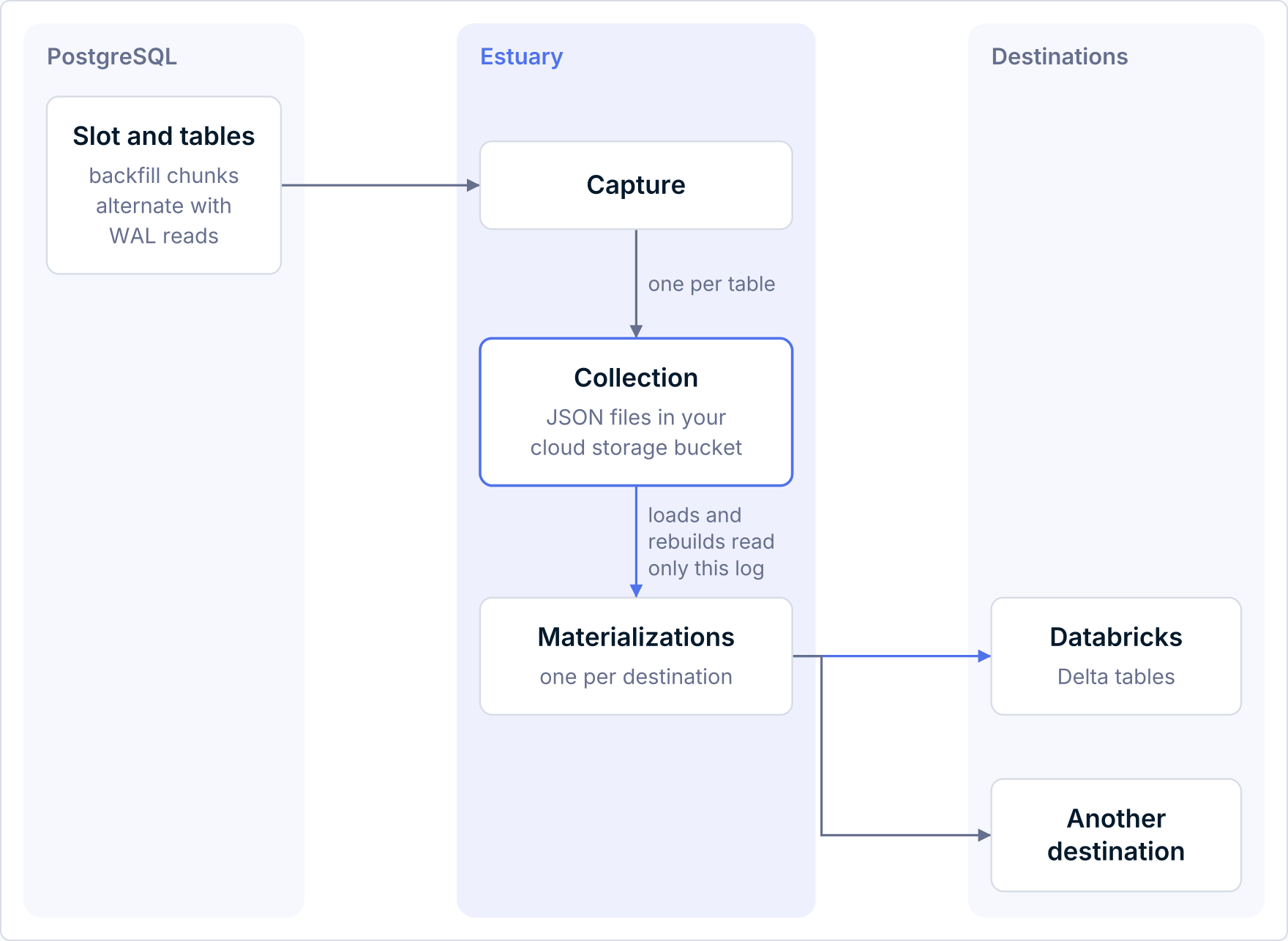The image size is (1288, 941).
Task: Click the 'one per table' label
Action: [x=711, y=284]
